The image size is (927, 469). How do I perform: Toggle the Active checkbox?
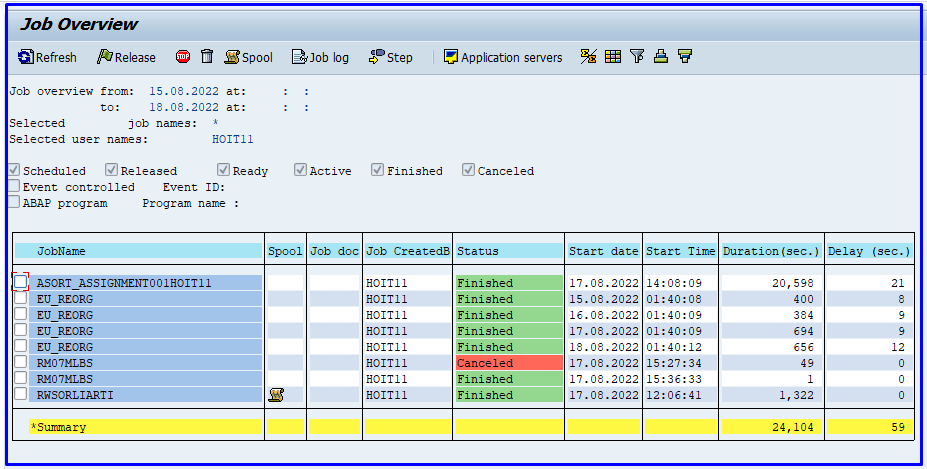pyautogui.click(x=300, y=170)
